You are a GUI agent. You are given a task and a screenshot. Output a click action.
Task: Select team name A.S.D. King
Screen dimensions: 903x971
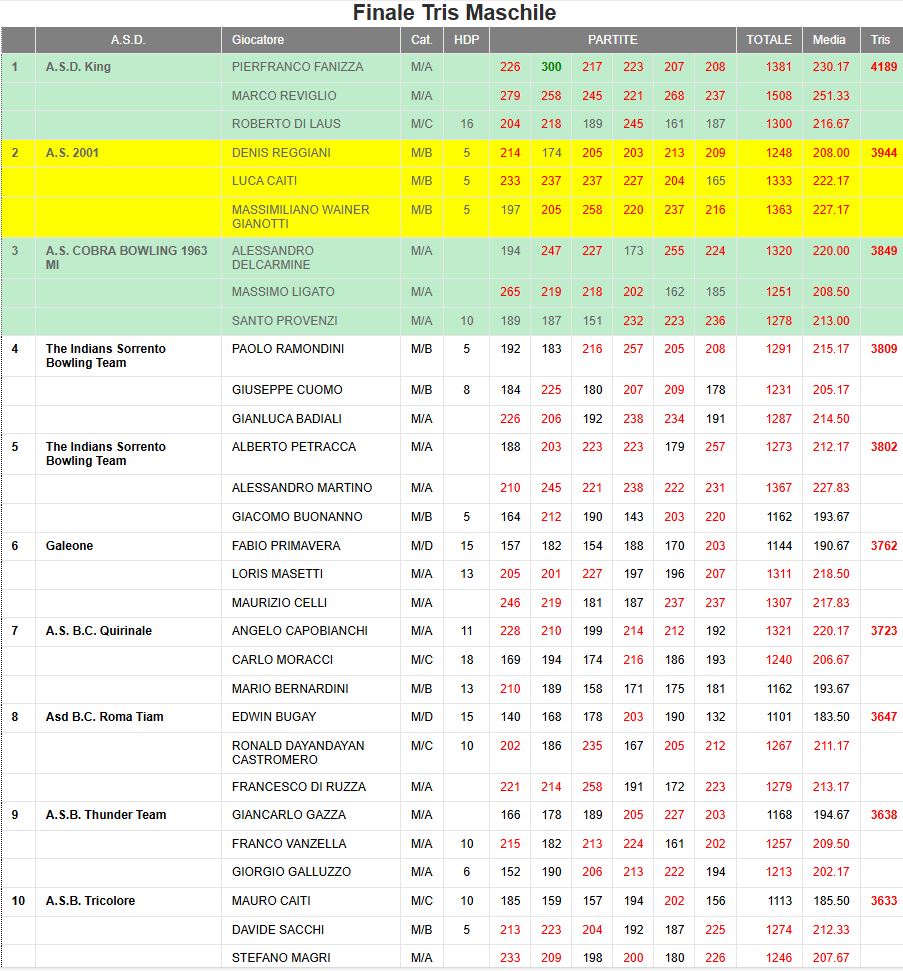pos(78,67)
